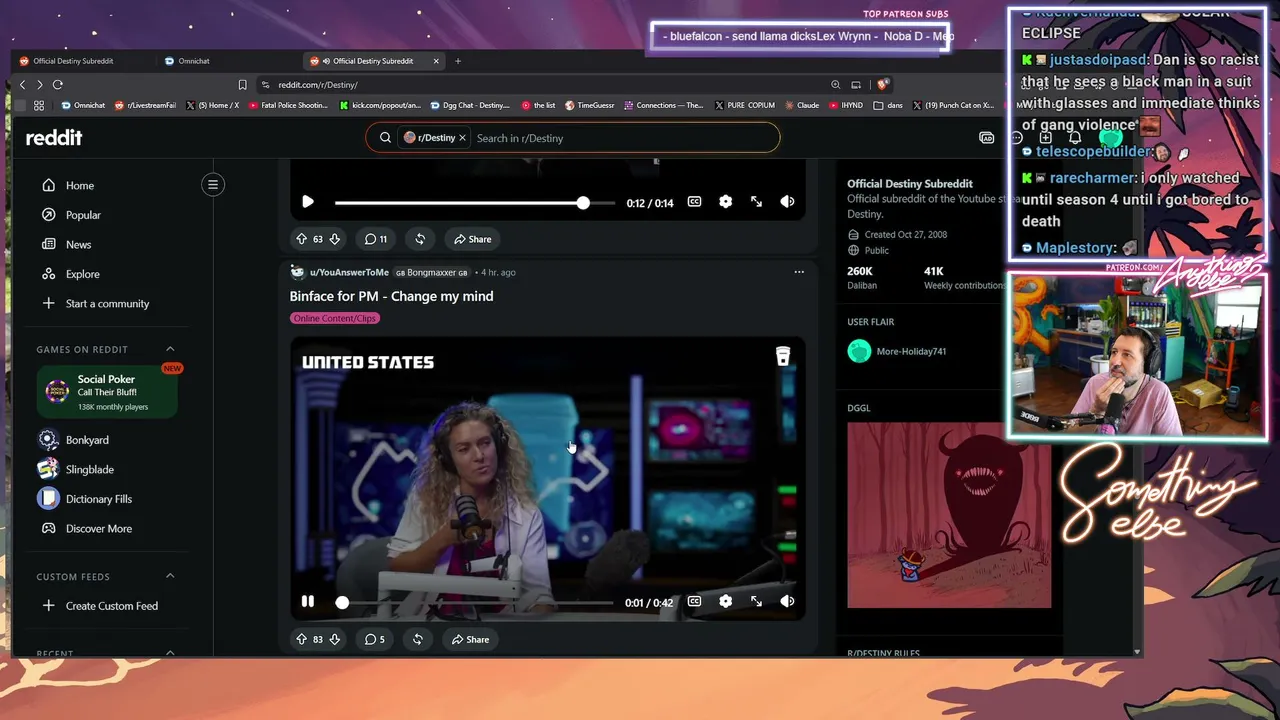Click the browser forward arrow
The image size is (1280, 720).
(x=39, y=85)
